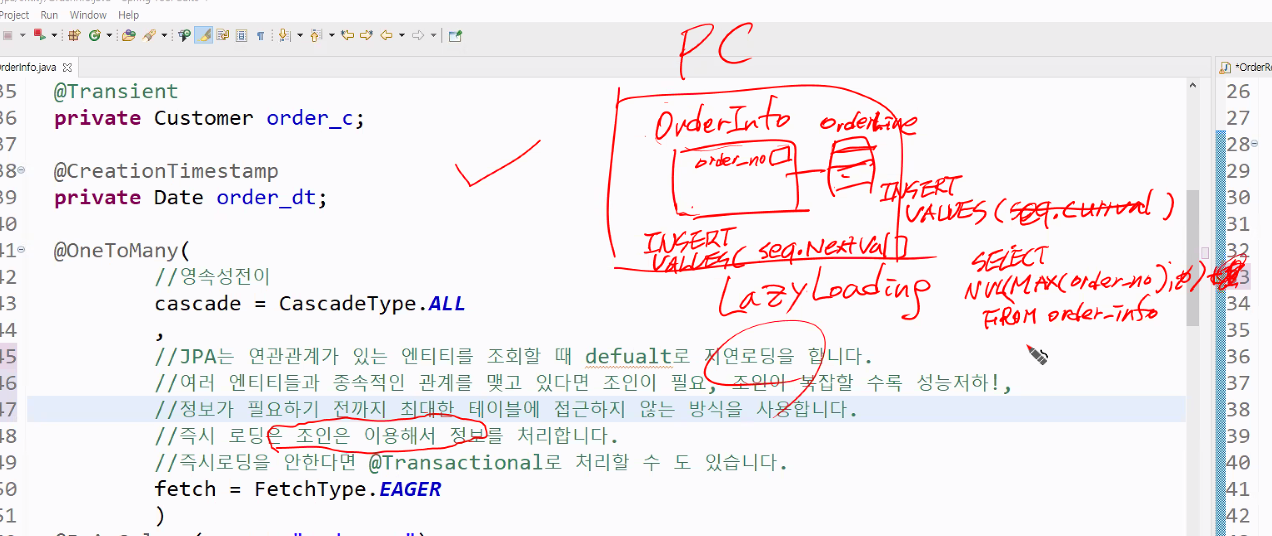Click 'order_c' field name
The image size is (1272, 536).
[x=310, y=118]
